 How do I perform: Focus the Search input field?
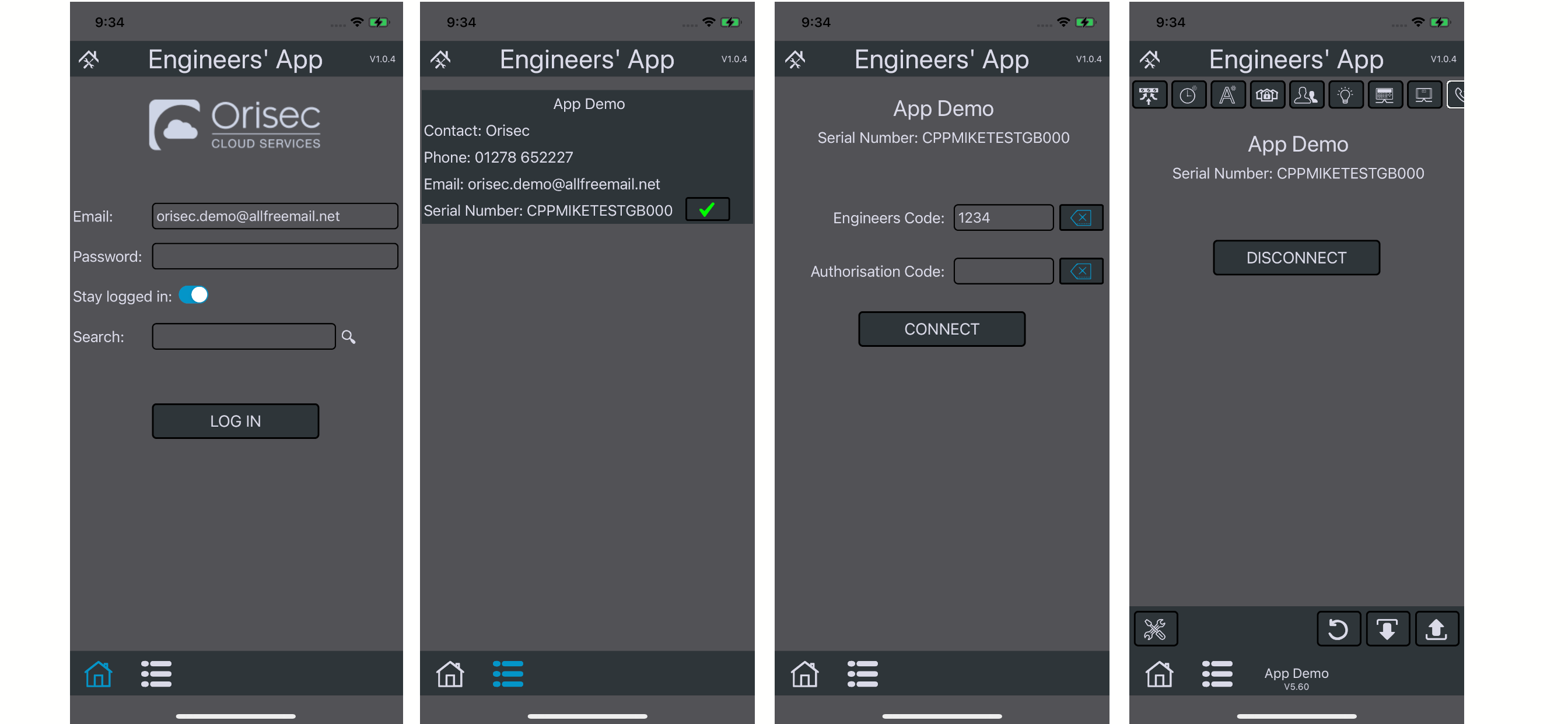click(243, 336)
